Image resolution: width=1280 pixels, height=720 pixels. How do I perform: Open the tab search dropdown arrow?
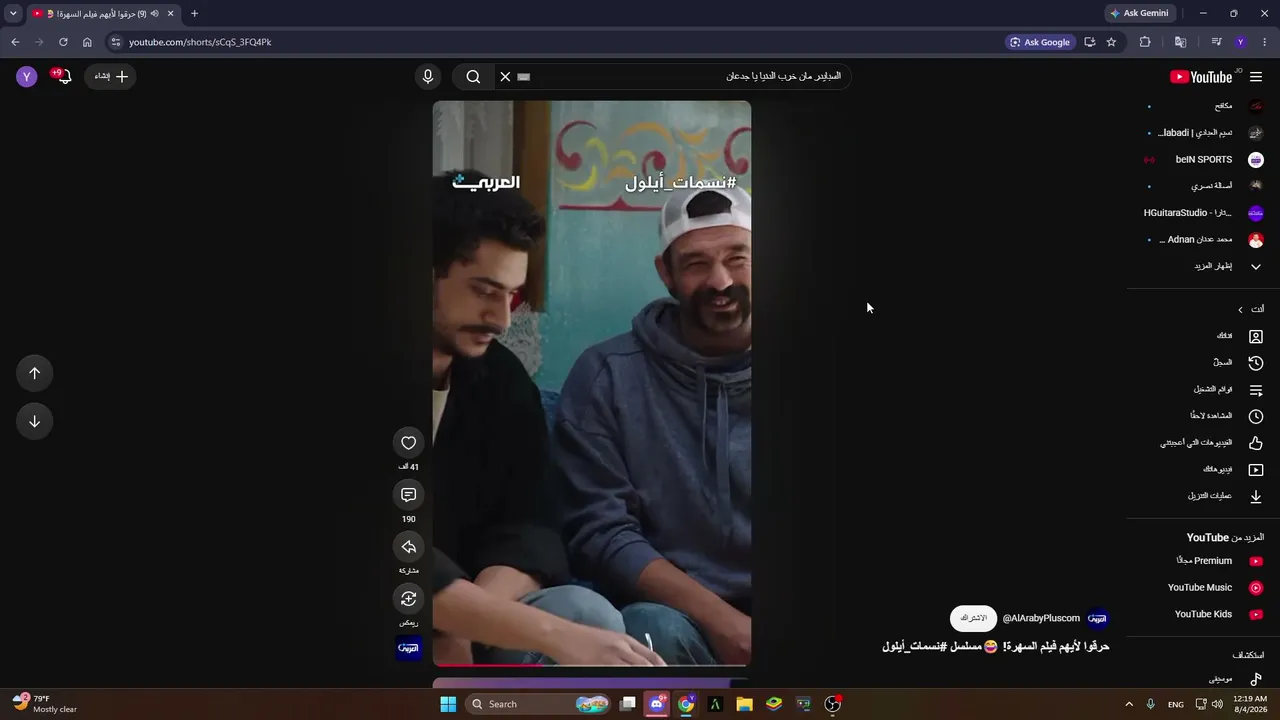13,13
